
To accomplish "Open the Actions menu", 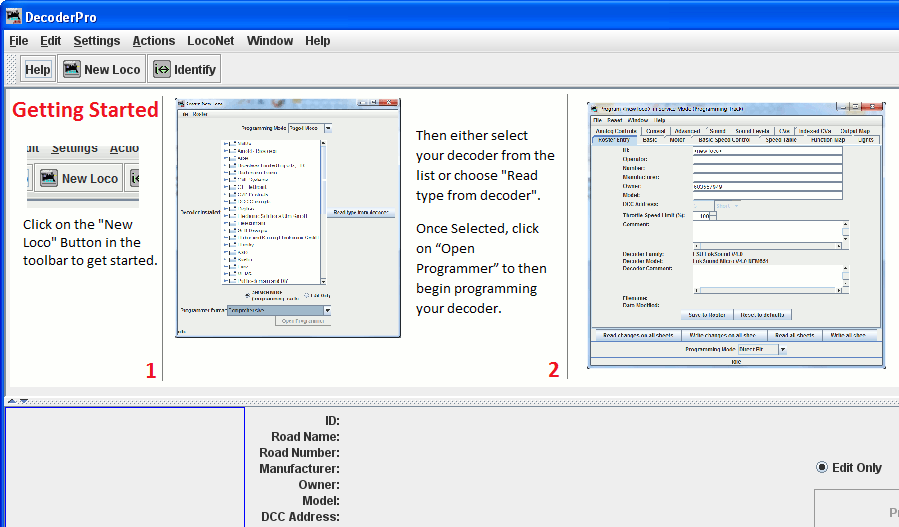I will click(153, 41).
